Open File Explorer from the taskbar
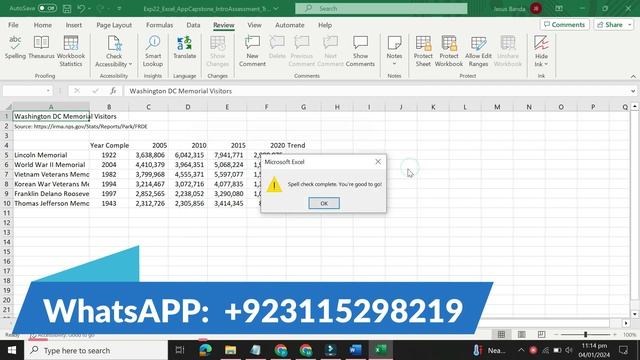Screen dimensions: 640x360 230,350
